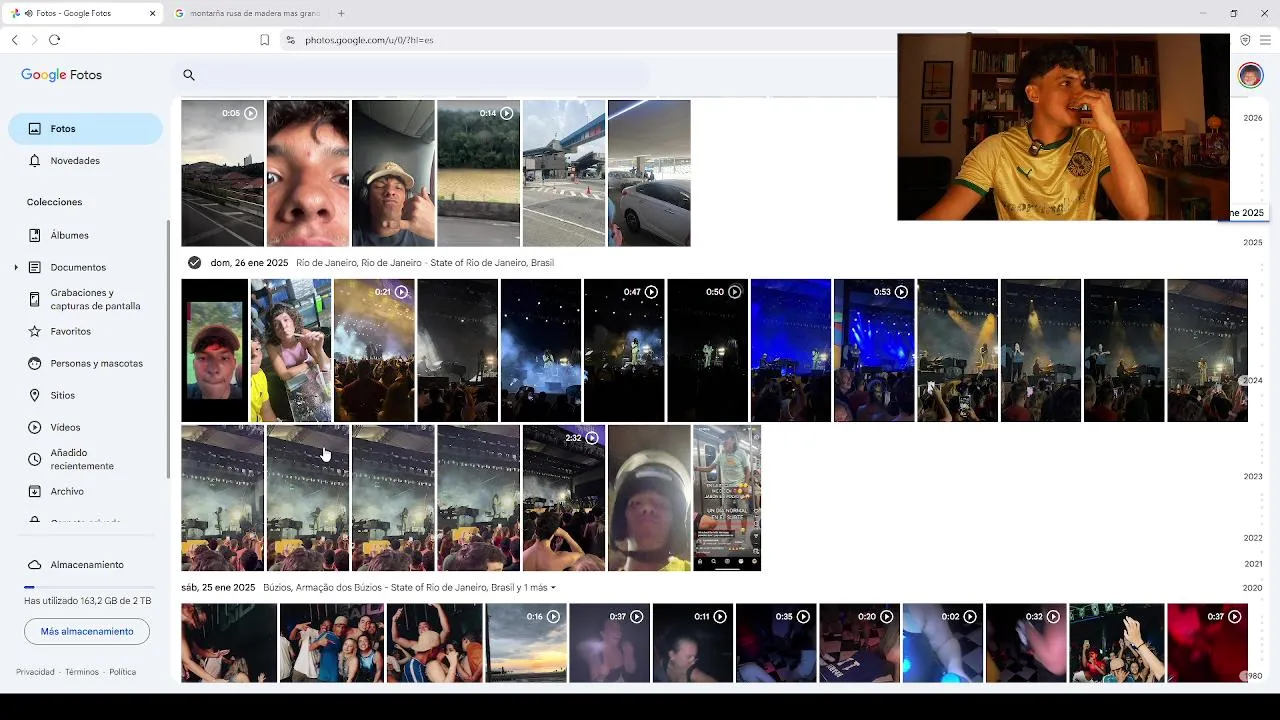
Task: Play the 0:08 video thumbnail
Action: 222,173
